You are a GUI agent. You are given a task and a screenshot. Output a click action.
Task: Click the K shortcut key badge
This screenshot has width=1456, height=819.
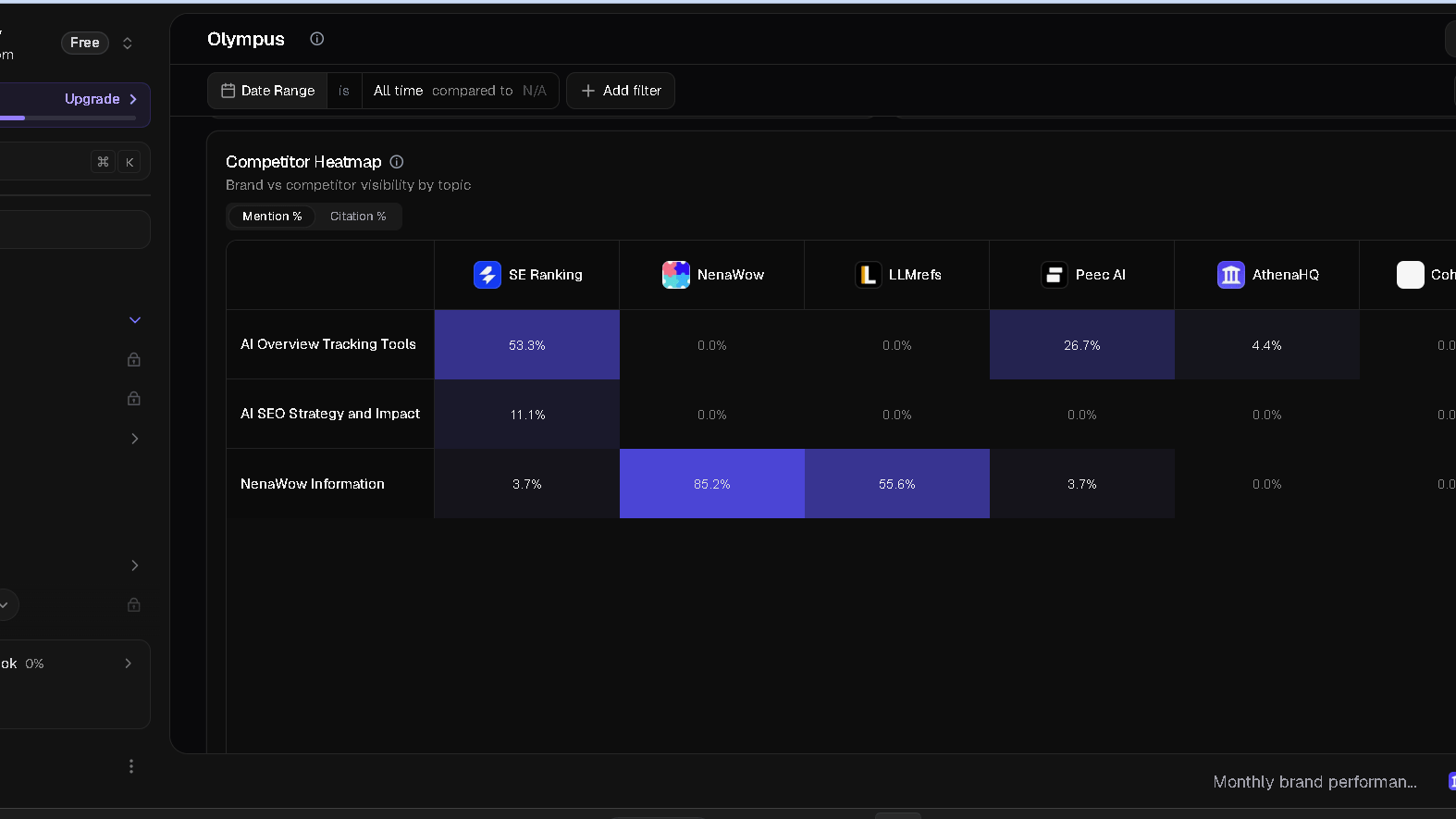[x=130, y=162]
